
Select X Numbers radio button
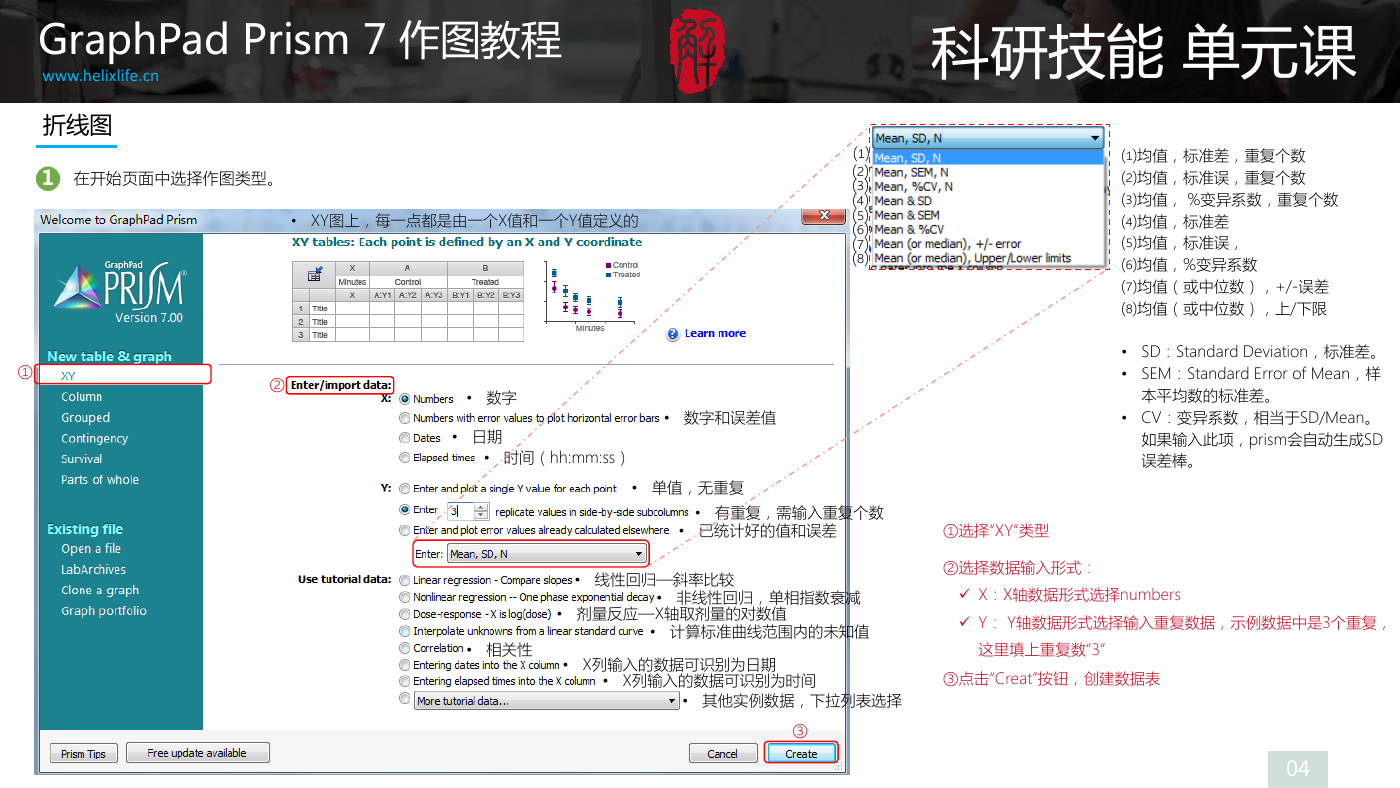[404, 399]
